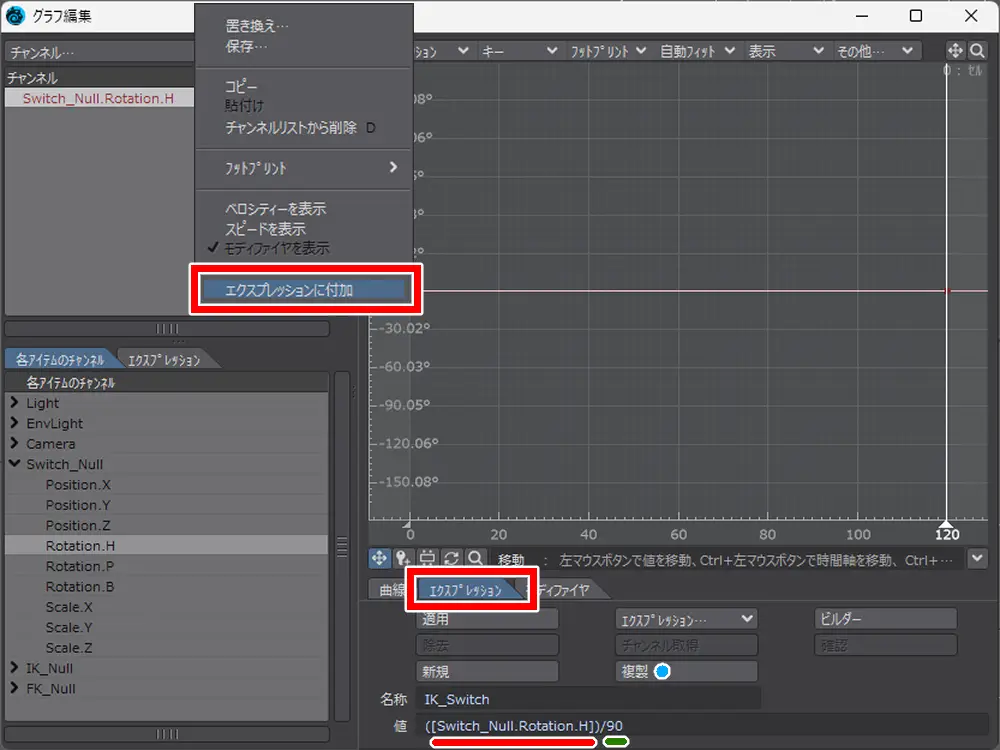Image resolution: width=1000 pixels, height=750 pixels.
Task: Select the Zoom tool in bottom toolbar
Action: coord(476,559)
